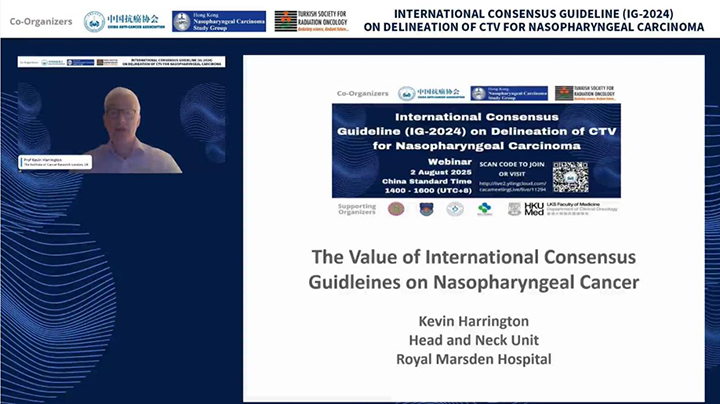Screen dimensions: 720x404
Task: Click the blue shield supporting organizer crest
Action: pyautogui.click(x=426, y=209)
